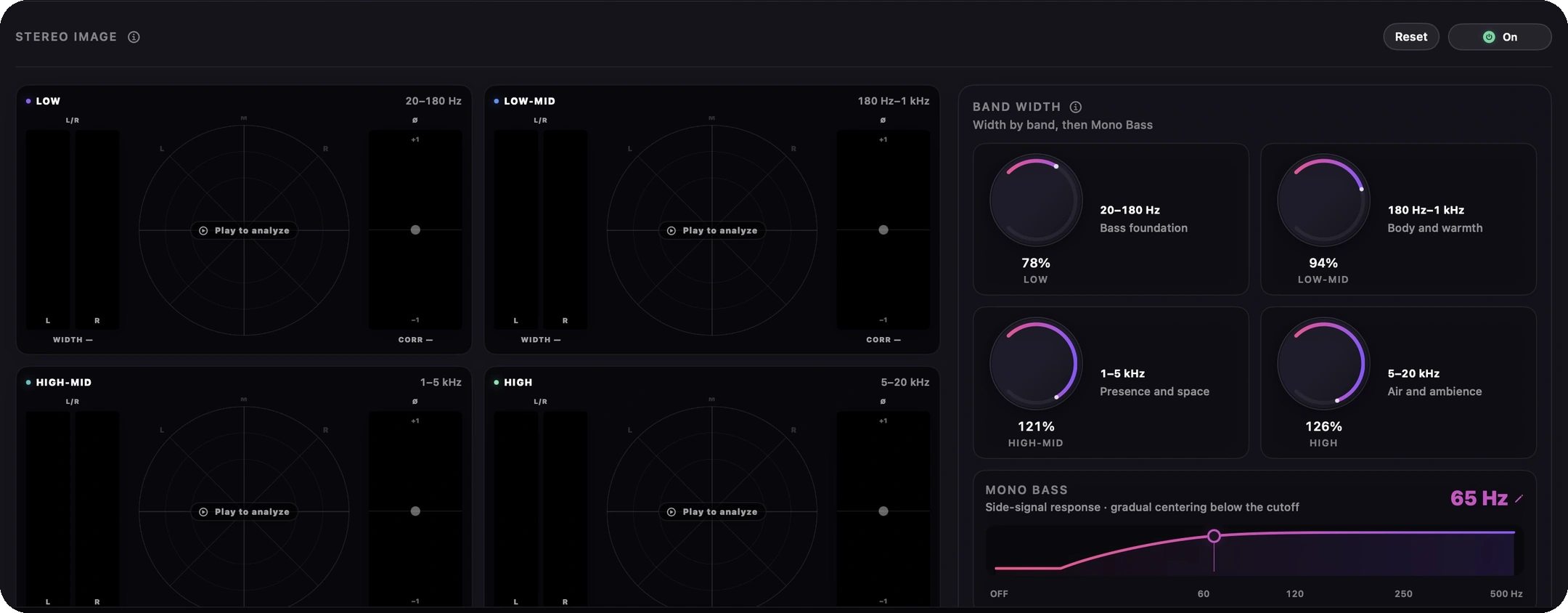Click the LOW band correlation meter dot
1568x613 pixels.
415,230
